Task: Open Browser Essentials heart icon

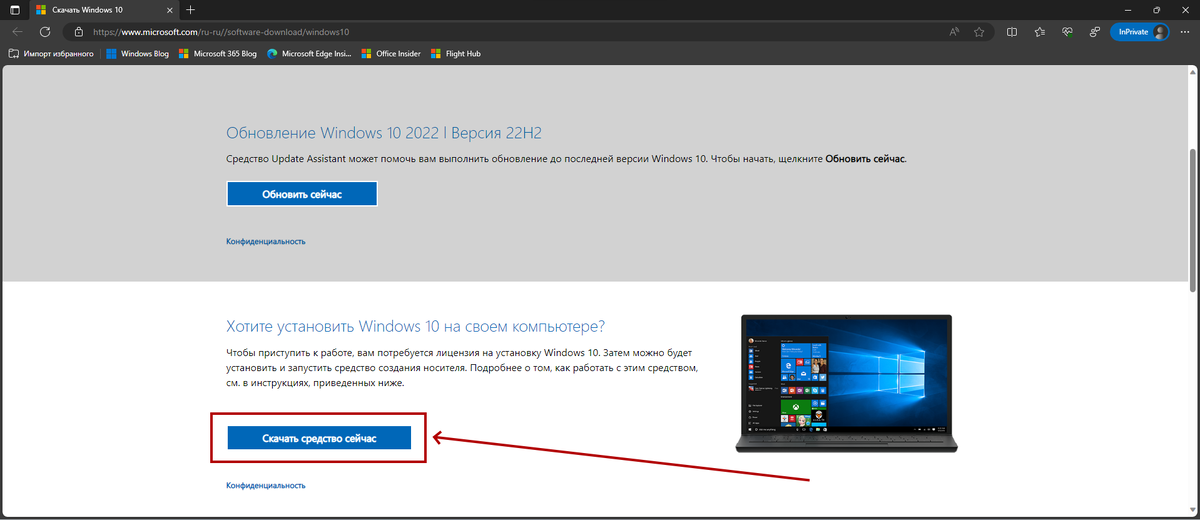Action: point(1068,32)
